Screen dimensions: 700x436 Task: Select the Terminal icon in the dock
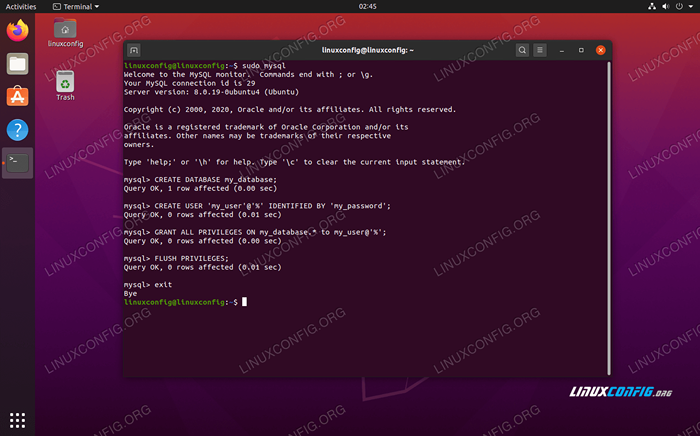pyautogui.click(x=17, y=163)
